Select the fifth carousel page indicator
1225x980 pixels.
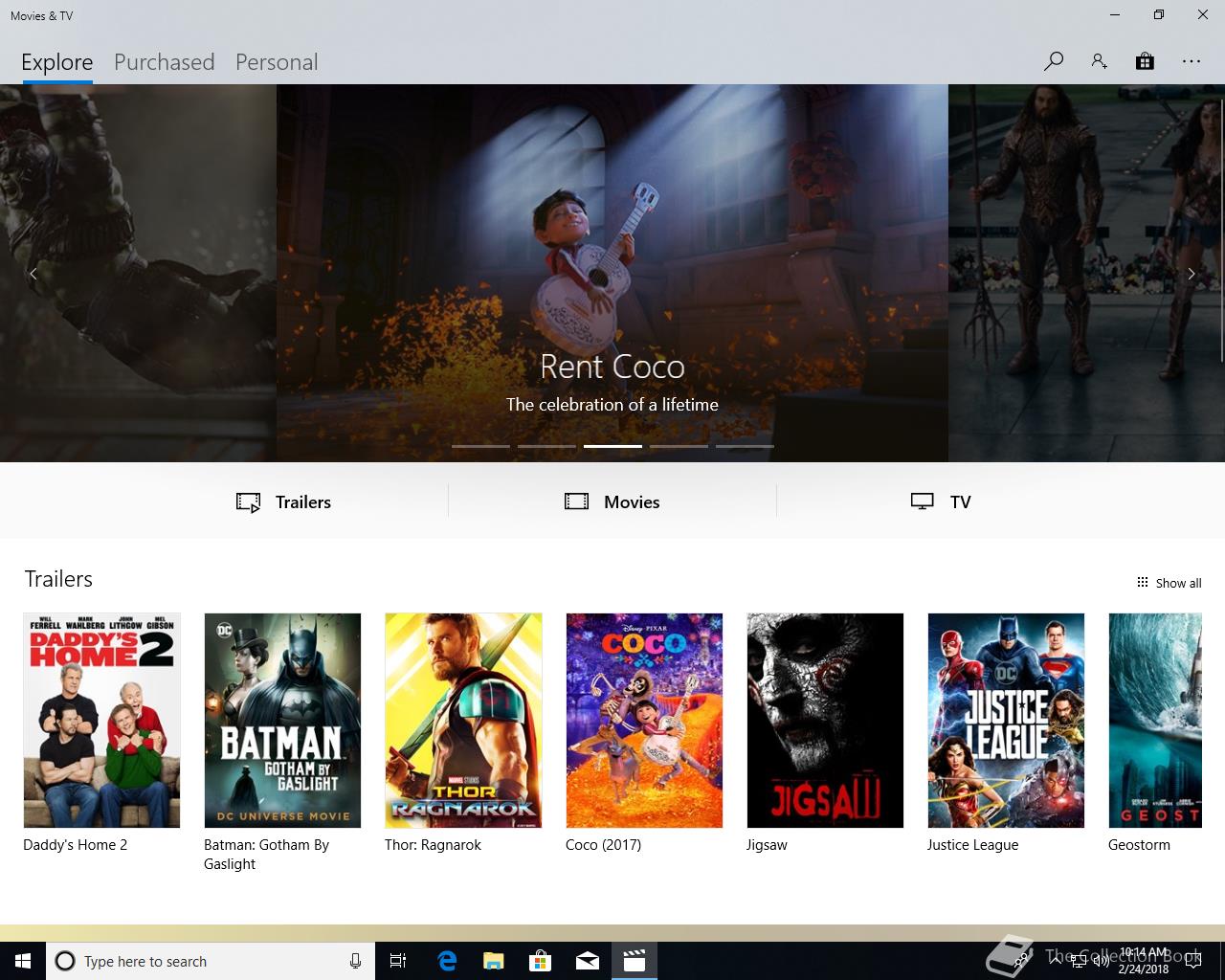click(x=745, y=446)
